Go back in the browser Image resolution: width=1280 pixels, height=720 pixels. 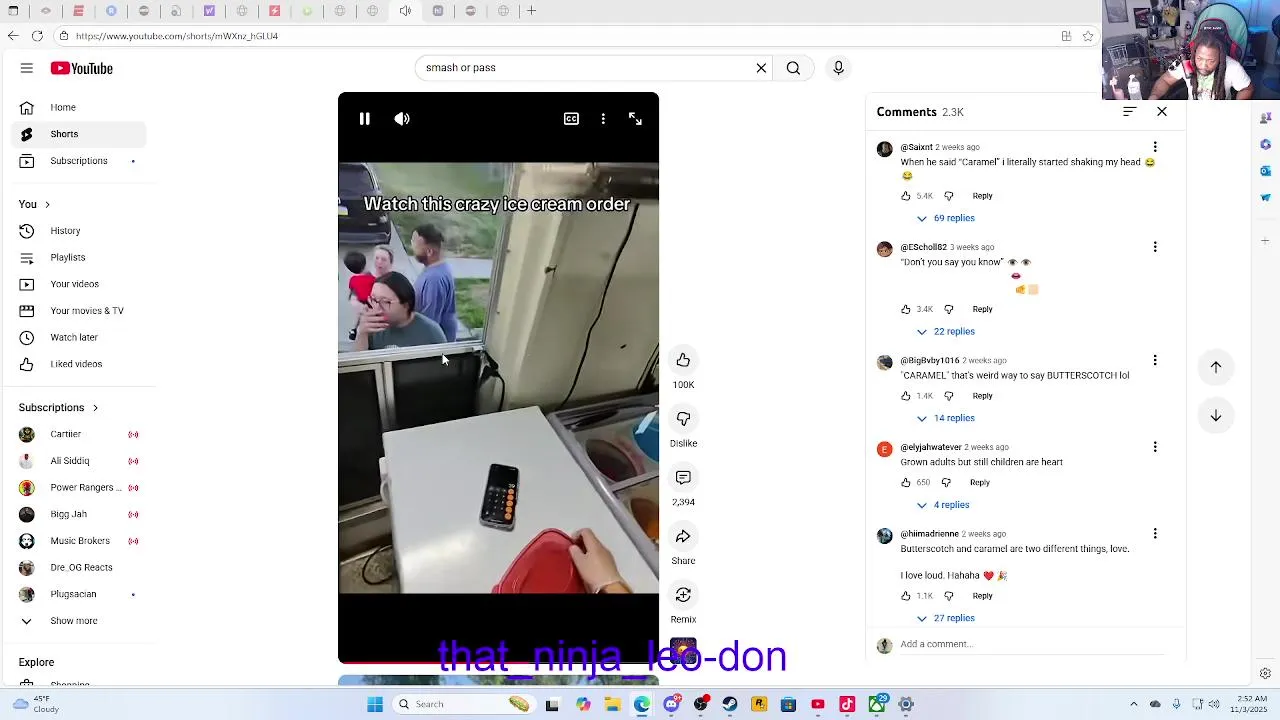pos(13,36)
